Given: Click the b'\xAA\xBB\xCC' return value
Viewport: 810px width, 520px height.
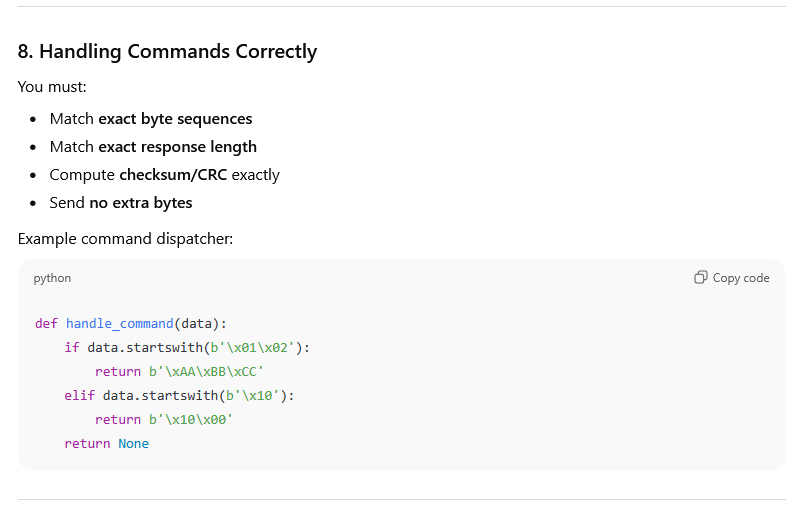Looking at the screenshot, I should tap(206, 371).
